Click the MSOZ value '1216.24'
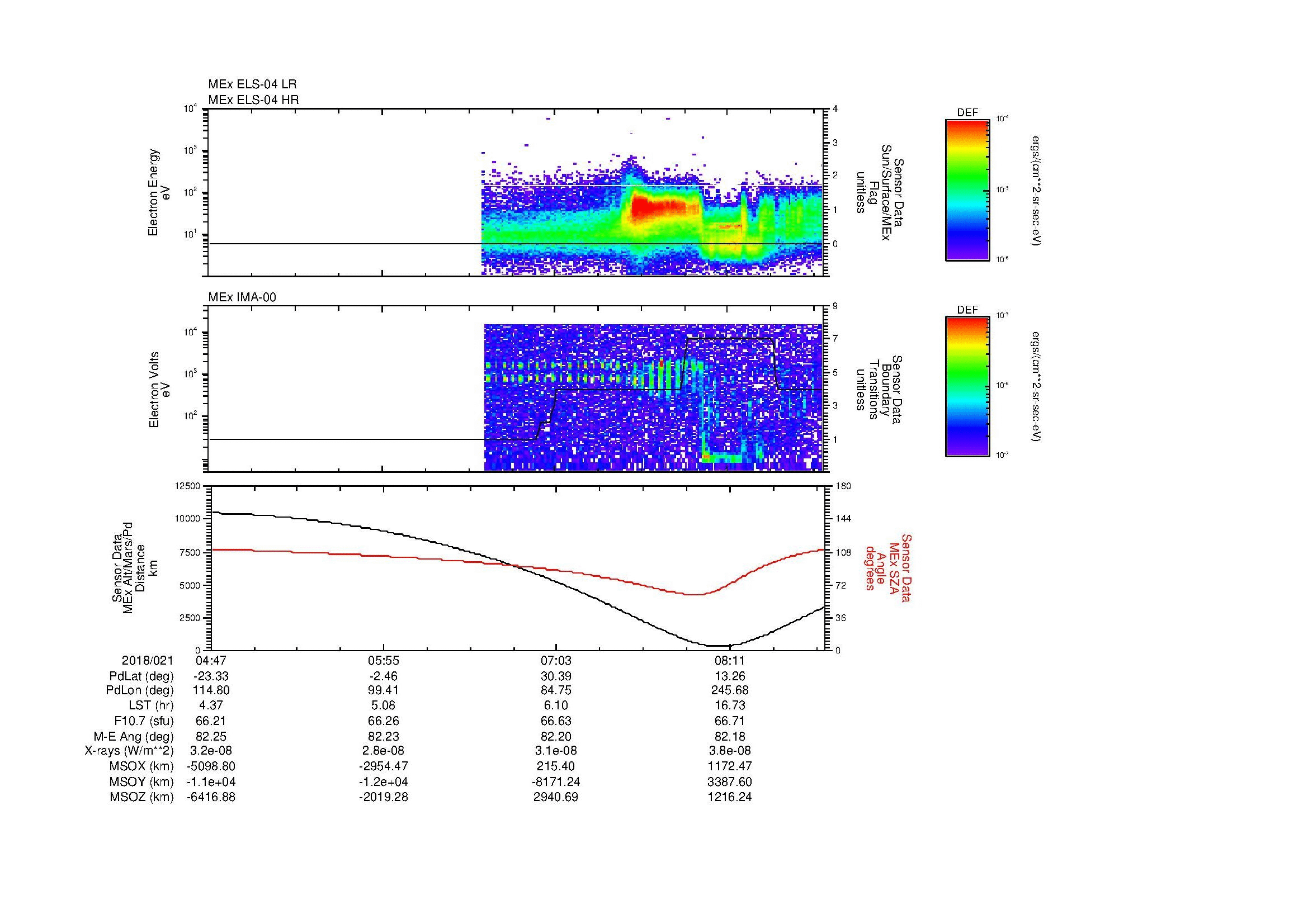The image size is (1308, 924). 730,797
